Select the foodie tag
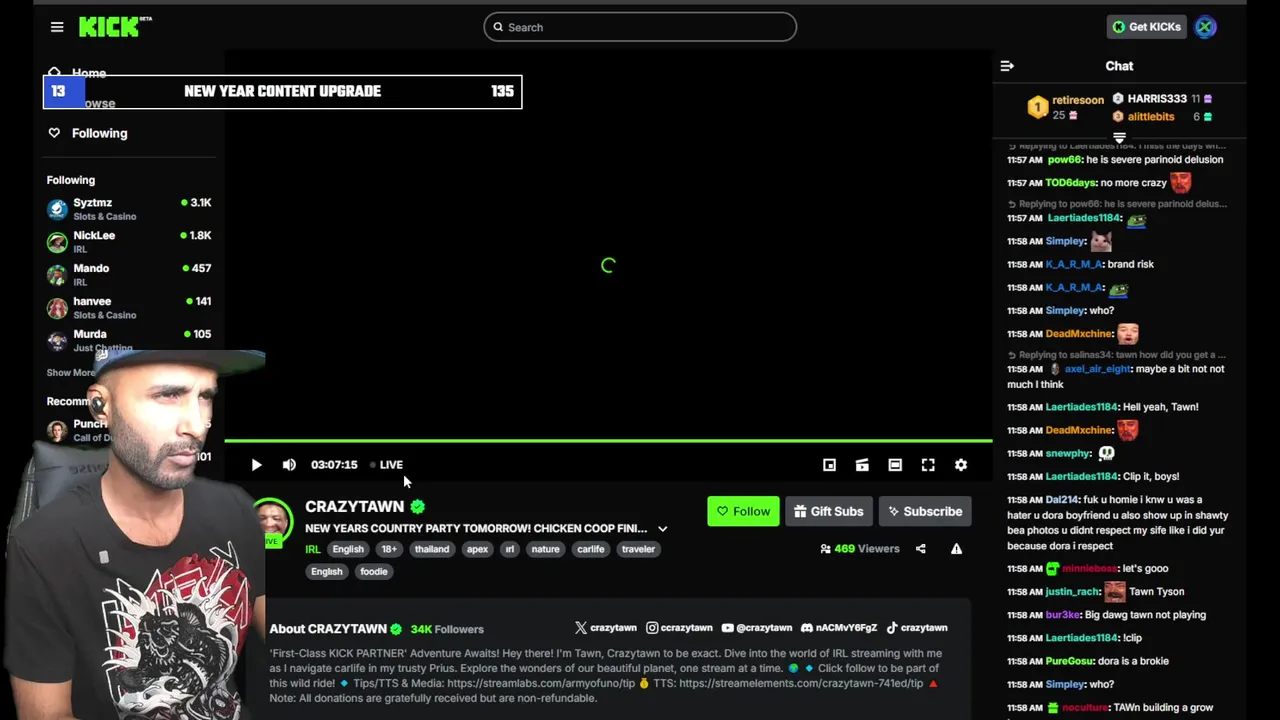Screen dimensions: 1280x720 click(374, 572)
